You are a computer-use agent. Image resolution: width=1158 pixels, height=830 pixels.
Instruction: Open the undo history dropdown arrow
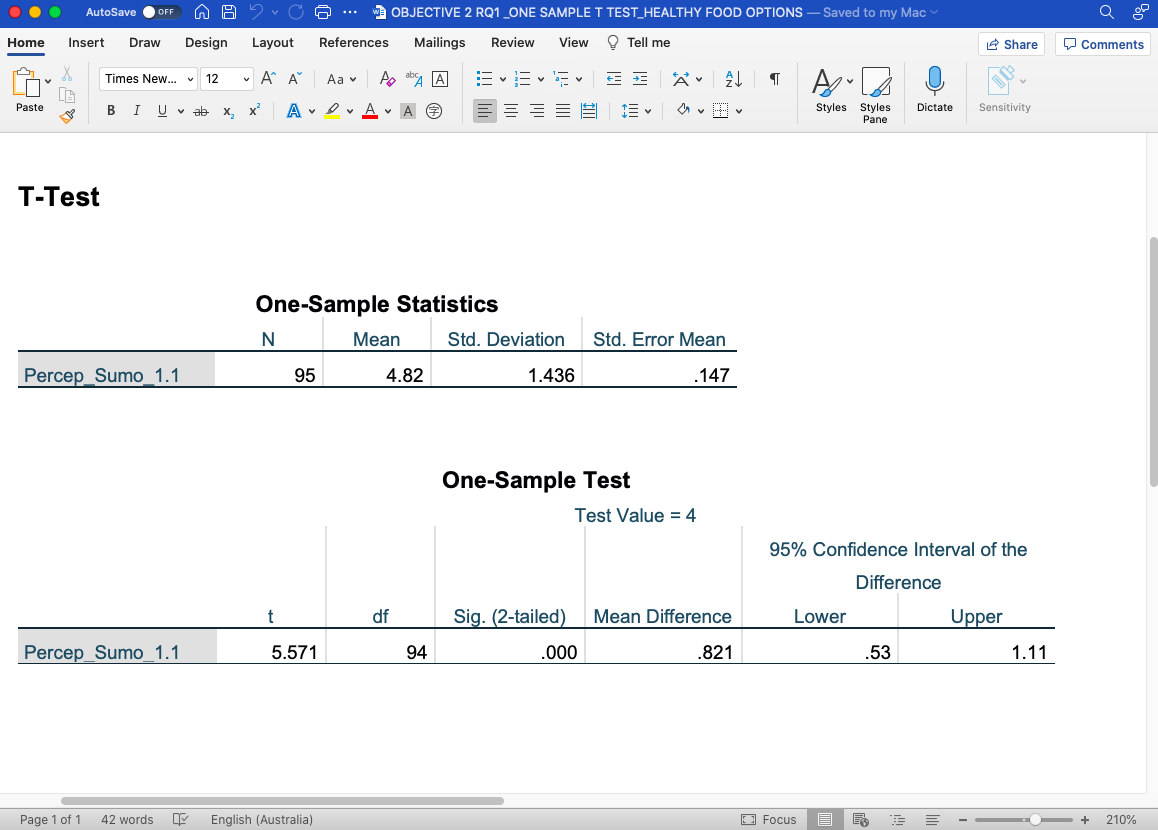point(275,12)
